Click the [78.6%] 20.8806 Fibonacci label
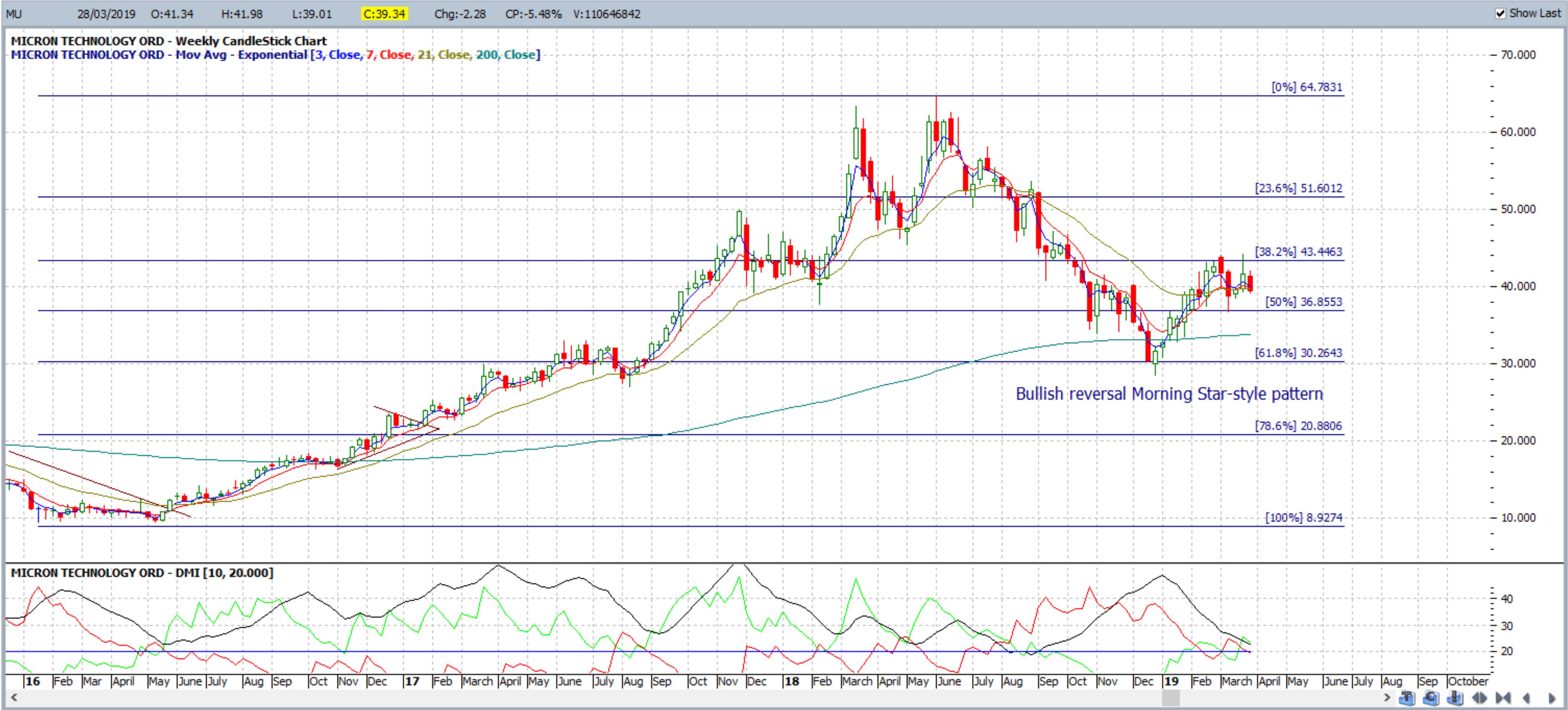This screenshot has width=1568, height=710. tap(1299, 426)
